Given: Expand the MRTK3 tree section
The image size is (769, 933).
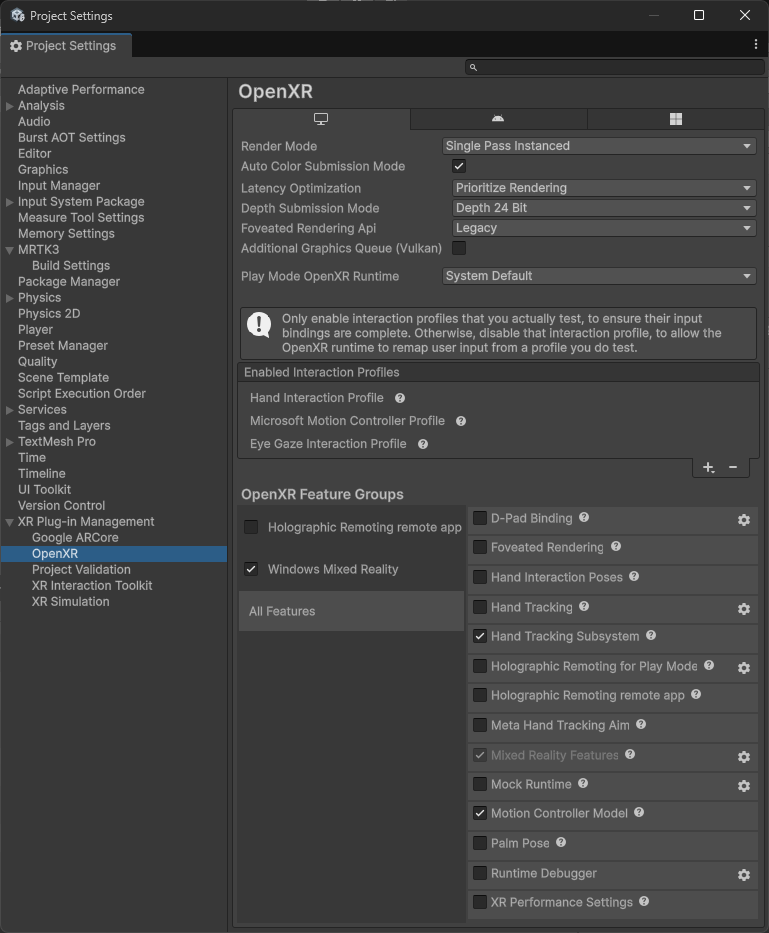Looking at the screenshot, I should (x=10, y=250).
